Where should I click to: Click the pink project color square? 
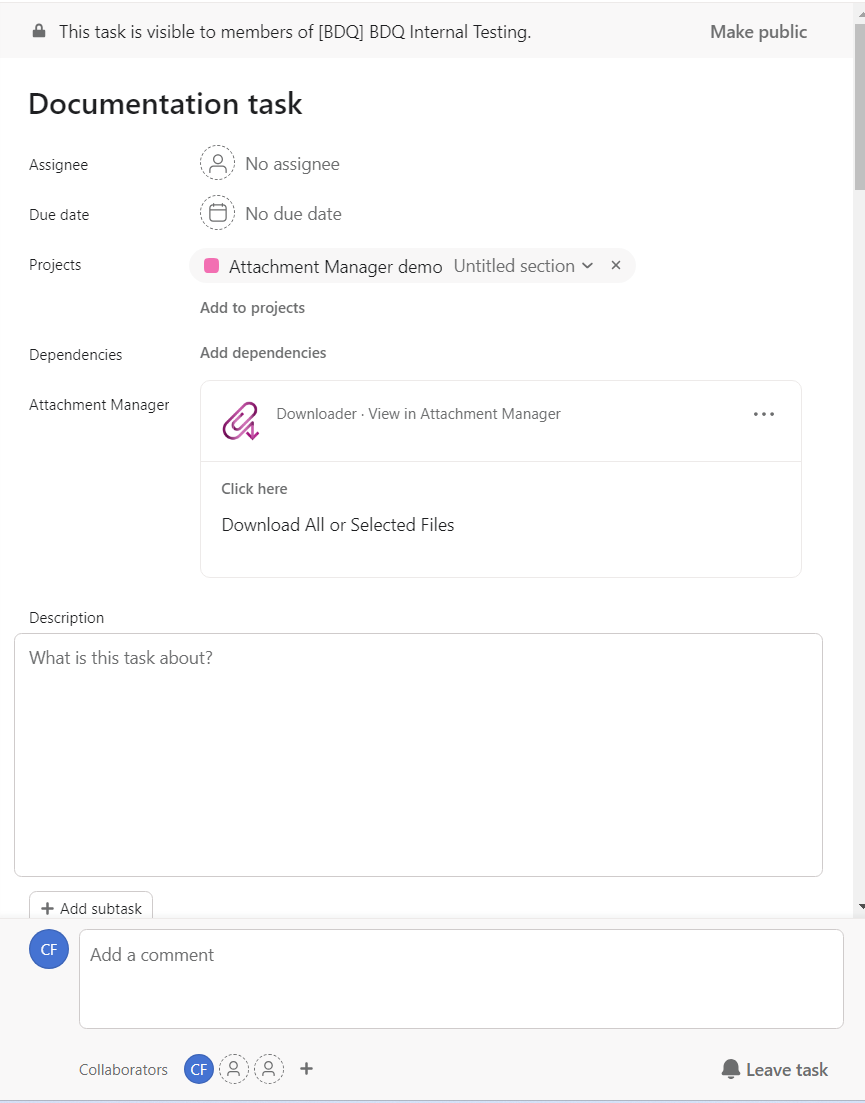click(x=212, y=266)
